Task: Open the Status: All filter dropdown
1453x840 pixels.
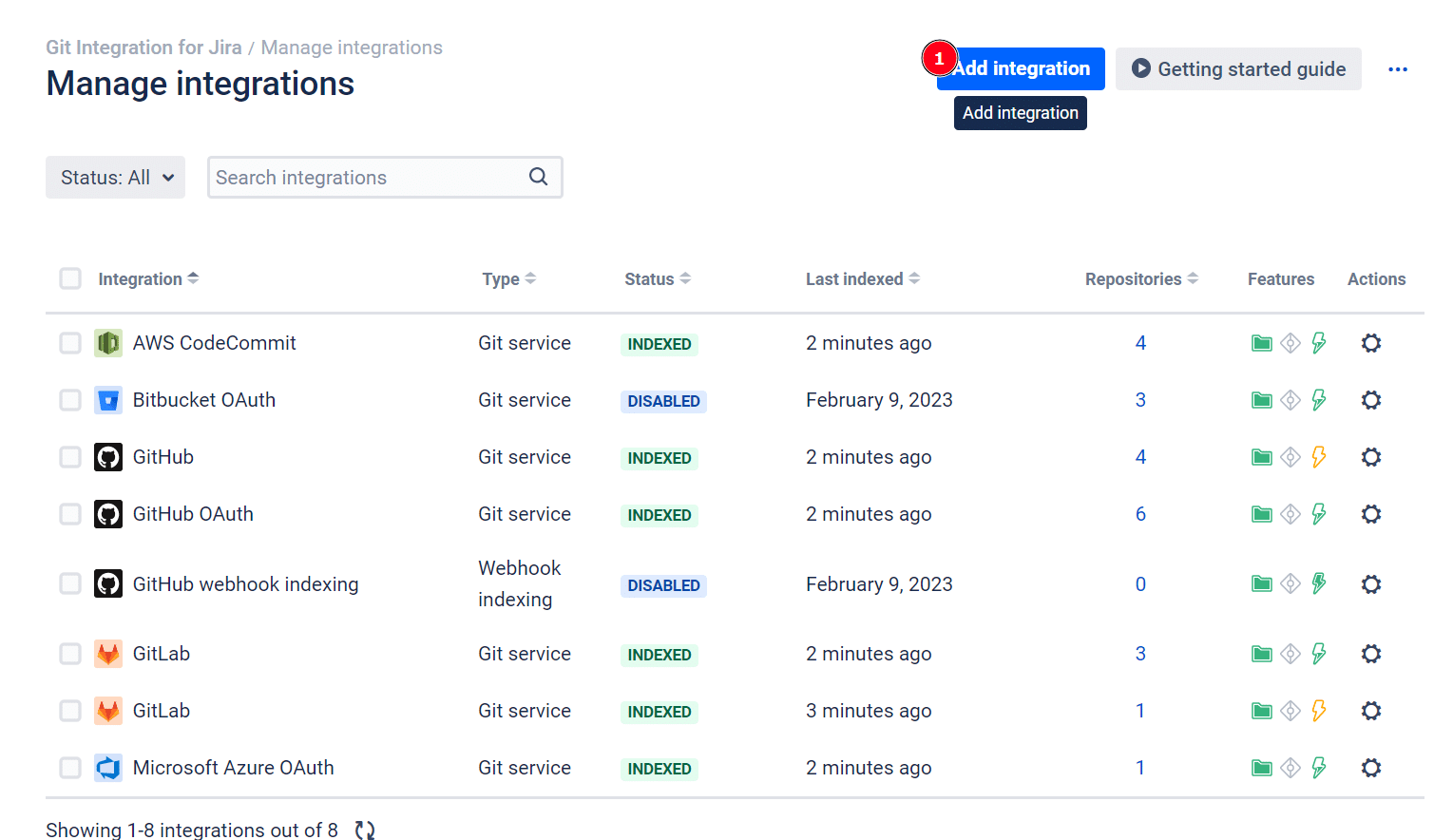Action: coord(115,178)
